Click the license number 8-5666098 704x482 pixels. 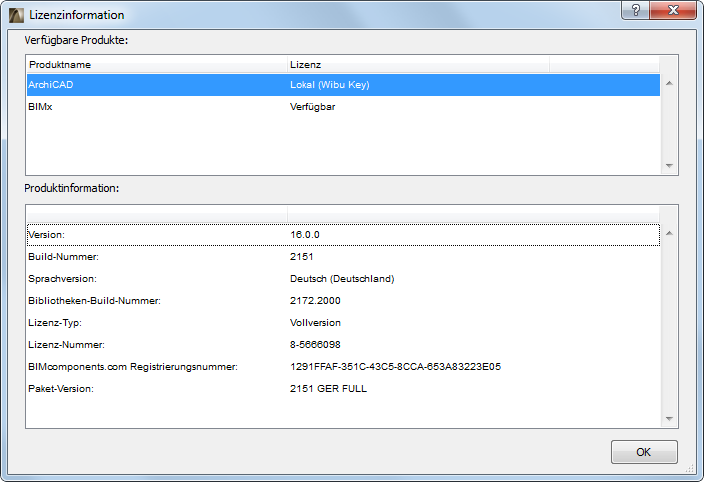[x=315, y=345]
